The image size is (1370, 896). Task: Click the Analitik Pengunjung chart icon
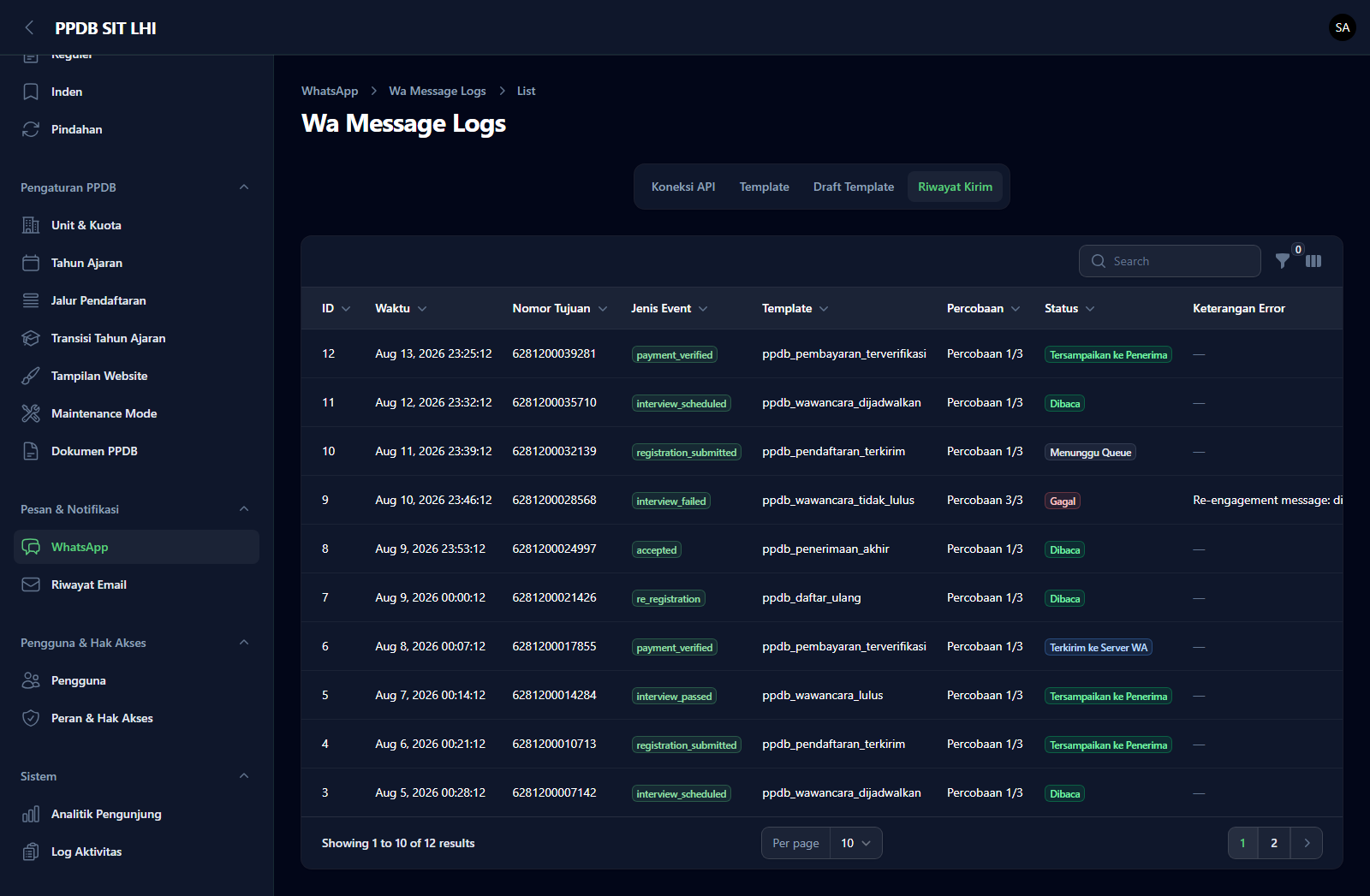click(x=31, y=814)
